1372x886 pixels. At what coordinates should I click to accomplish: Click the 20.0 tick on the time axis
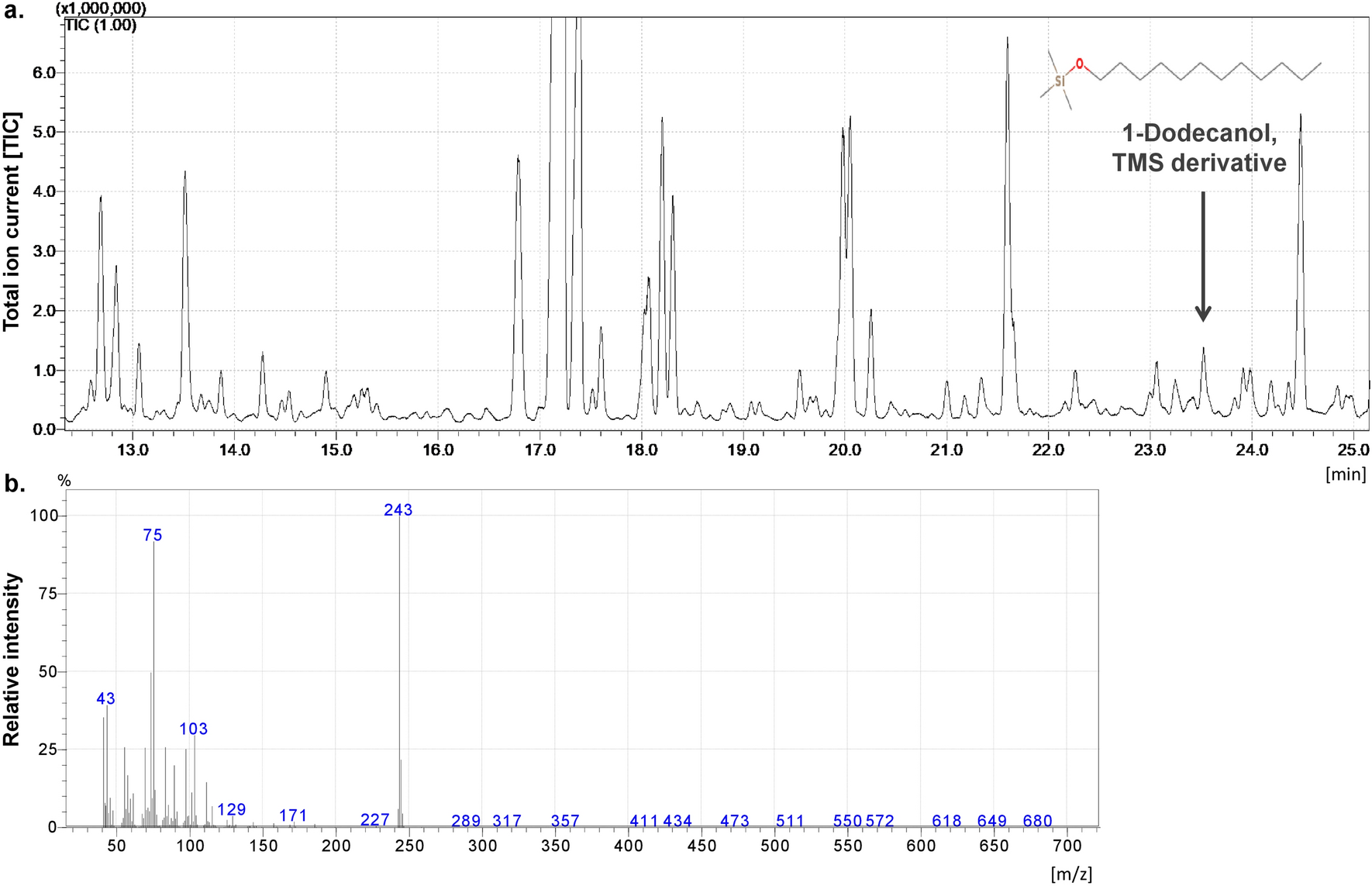pos(845,450)
